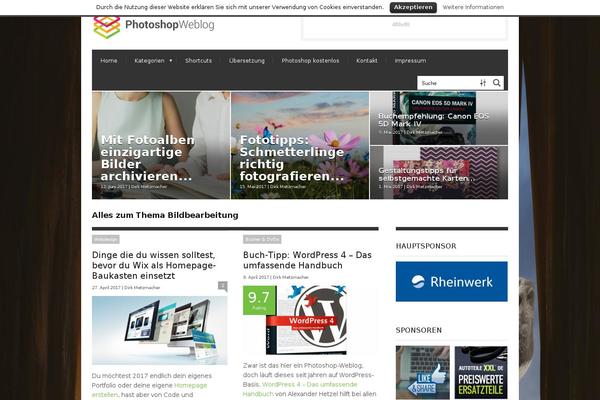Click Dirk Metzmacher author under WordPress article

click(x=290, y=277)
